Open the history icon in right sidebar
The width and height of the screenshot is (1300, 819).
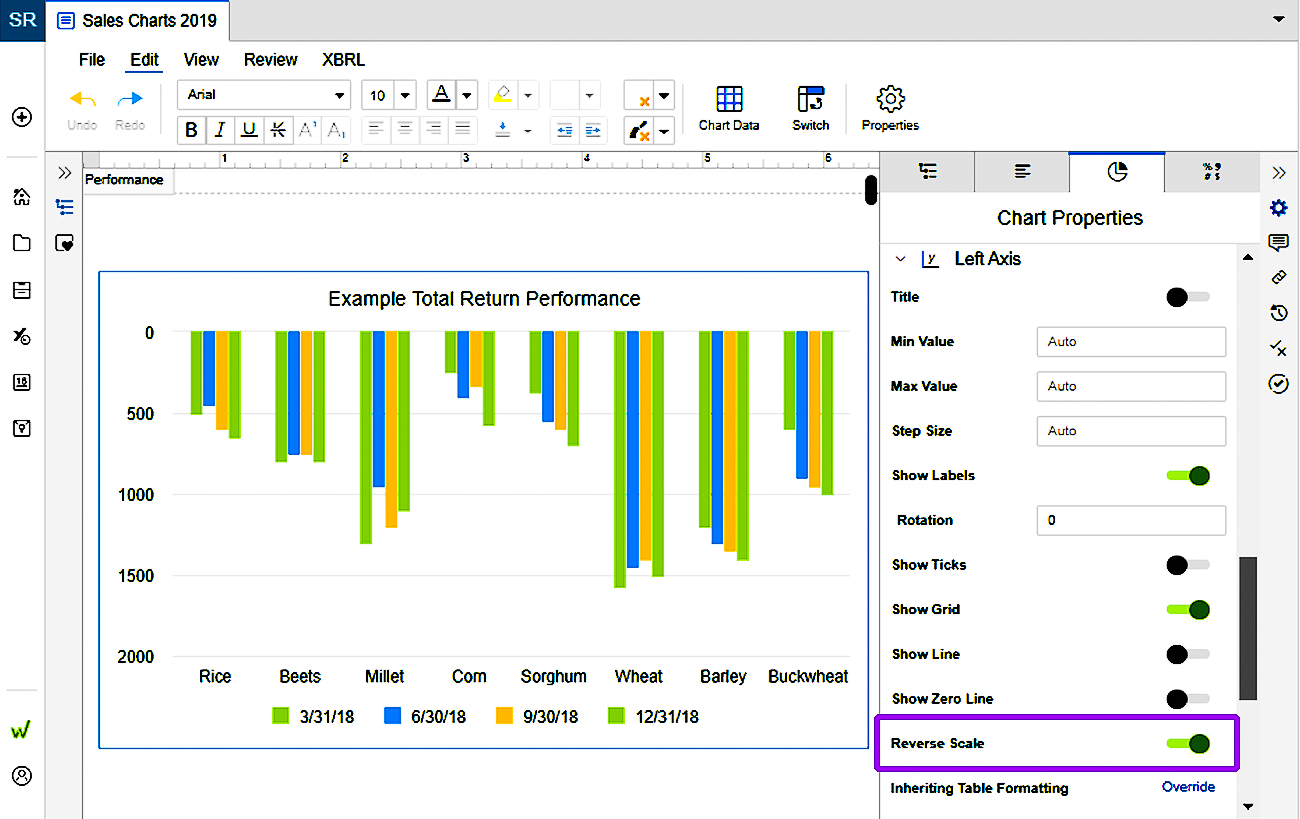click(1278, 313)
